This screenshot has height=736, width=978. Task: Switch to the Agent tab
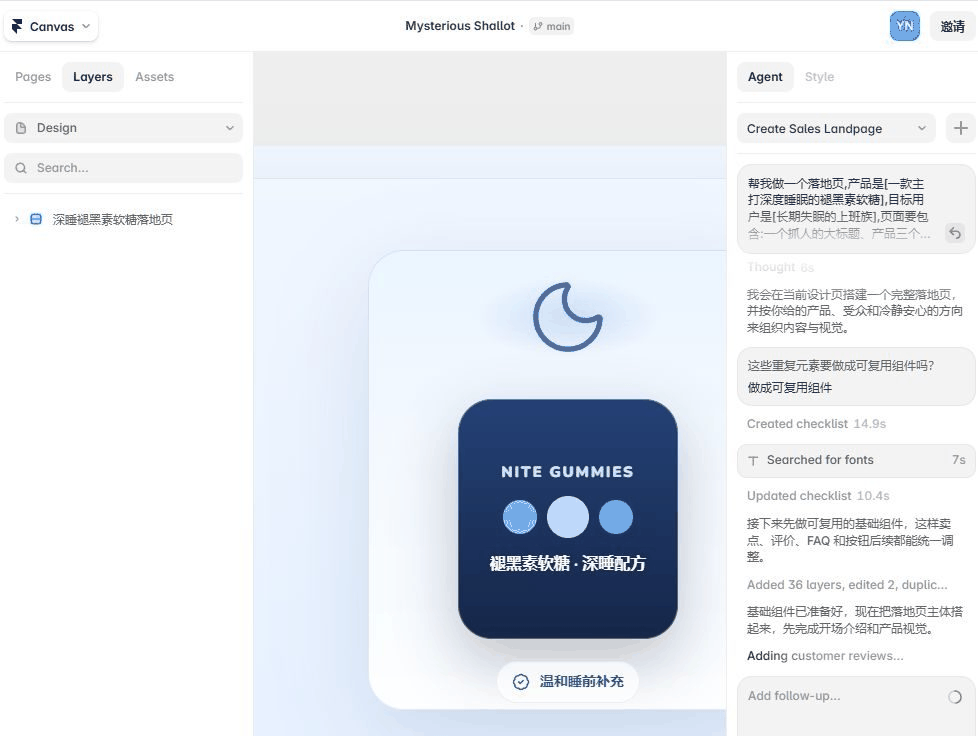(765, 77)
